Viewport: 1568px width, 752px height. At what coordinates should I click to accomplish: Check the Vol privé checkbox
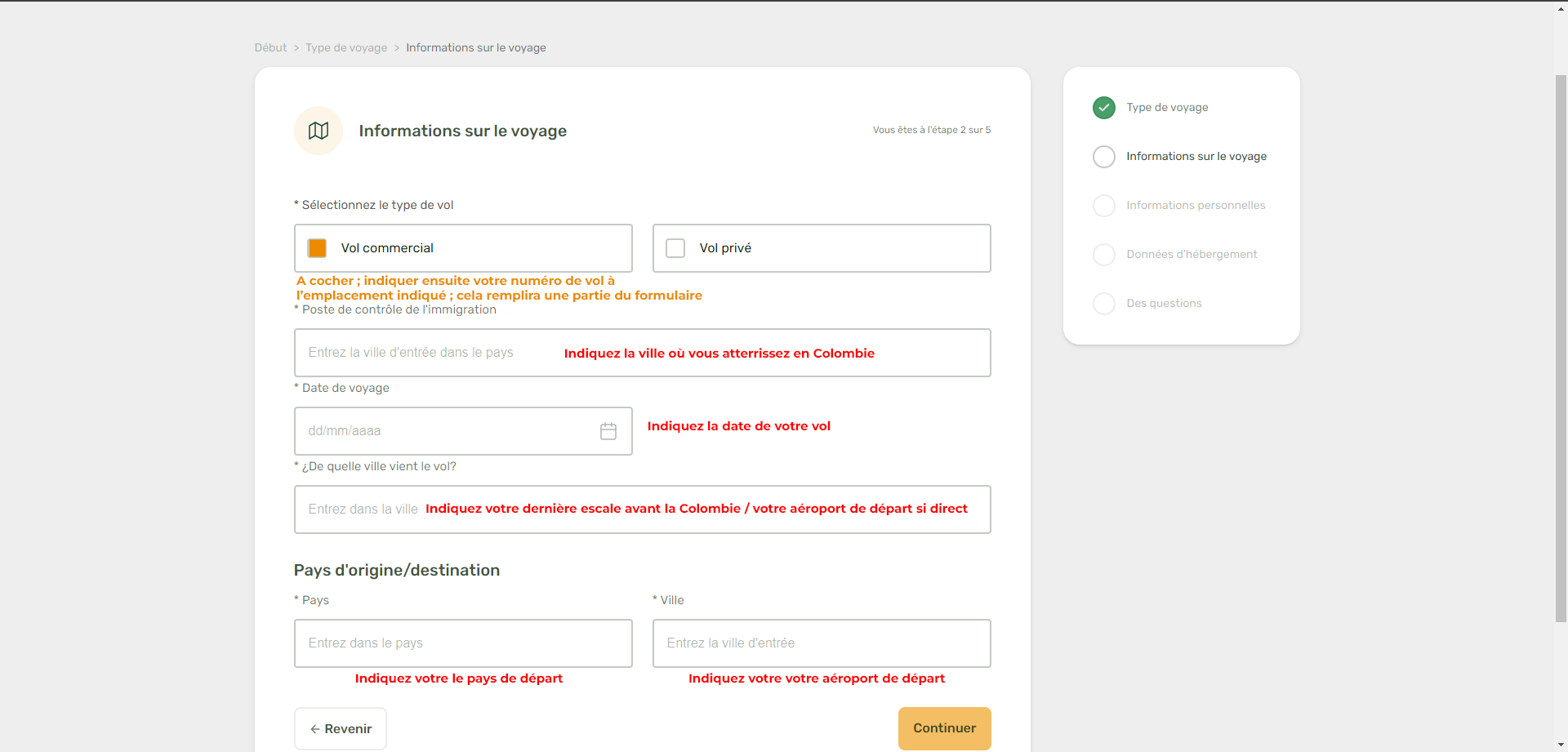coord(675,248)
